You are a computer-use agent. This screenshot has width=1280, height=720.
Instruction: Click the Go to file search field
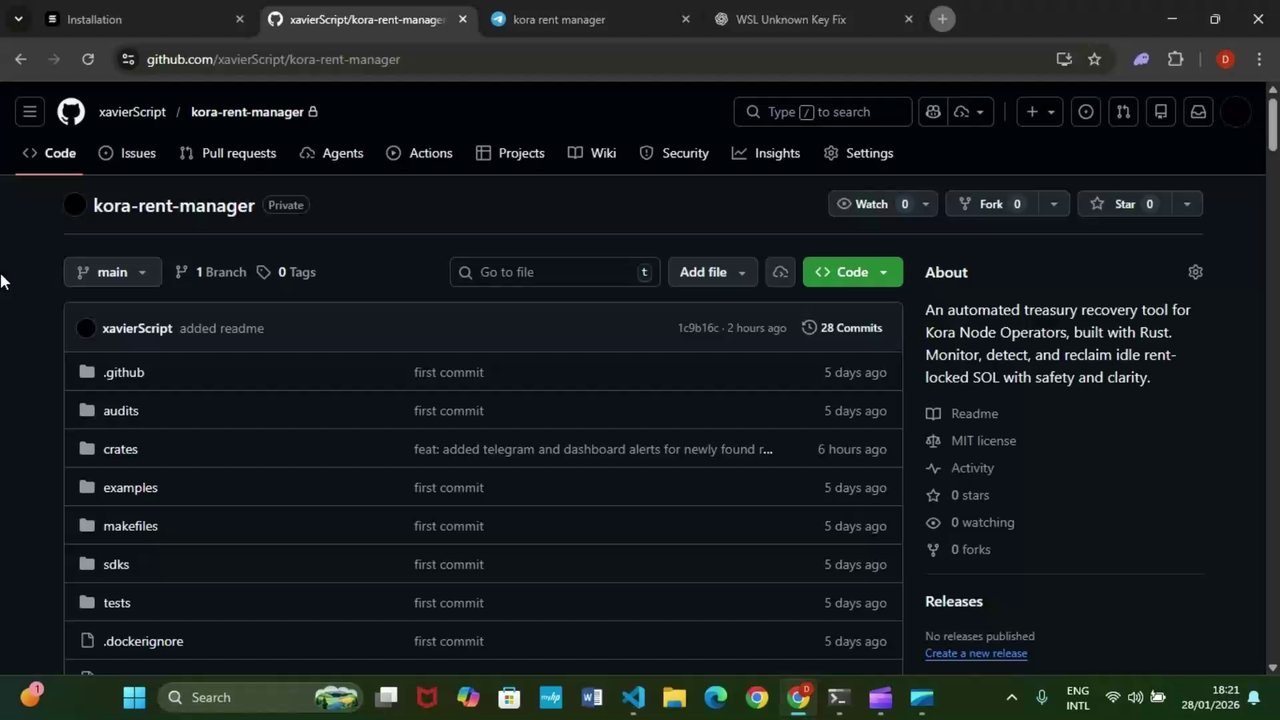pyautogui.click(x=555, y=272)
